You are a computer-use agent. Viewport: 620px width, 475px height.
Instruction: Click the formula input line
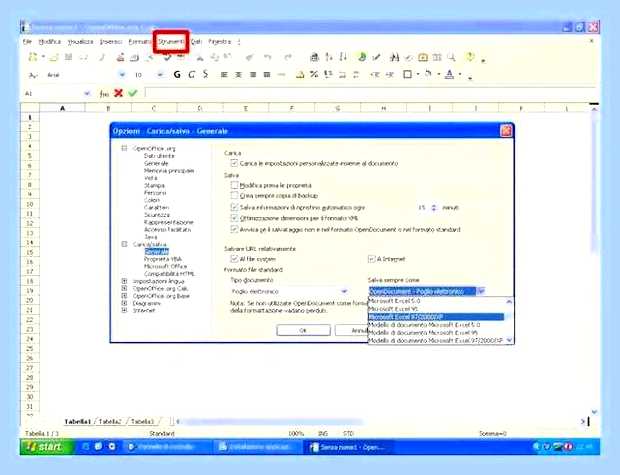(x=370, y=93)
